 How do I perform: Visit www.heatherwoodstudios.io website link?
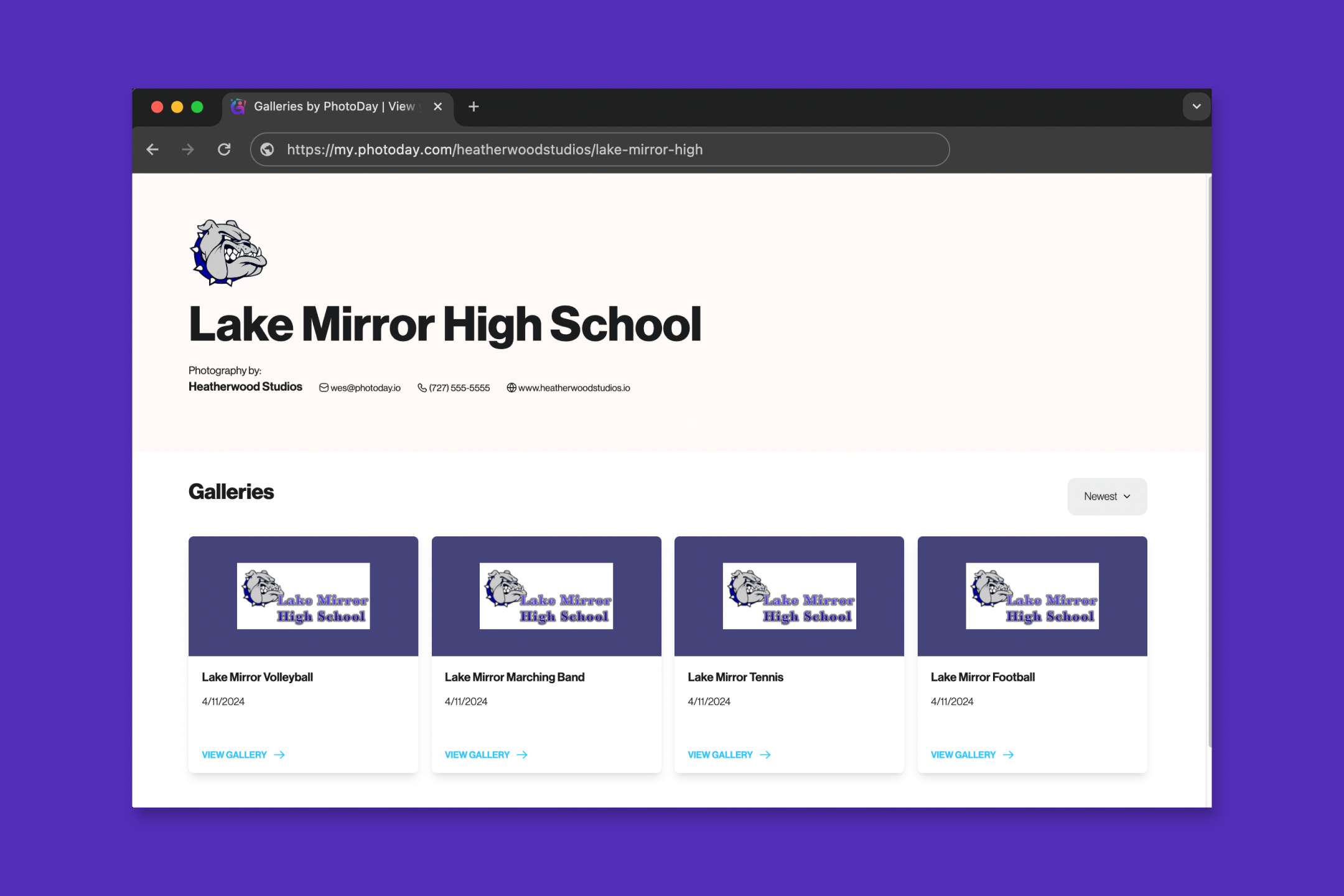[574, 388]
